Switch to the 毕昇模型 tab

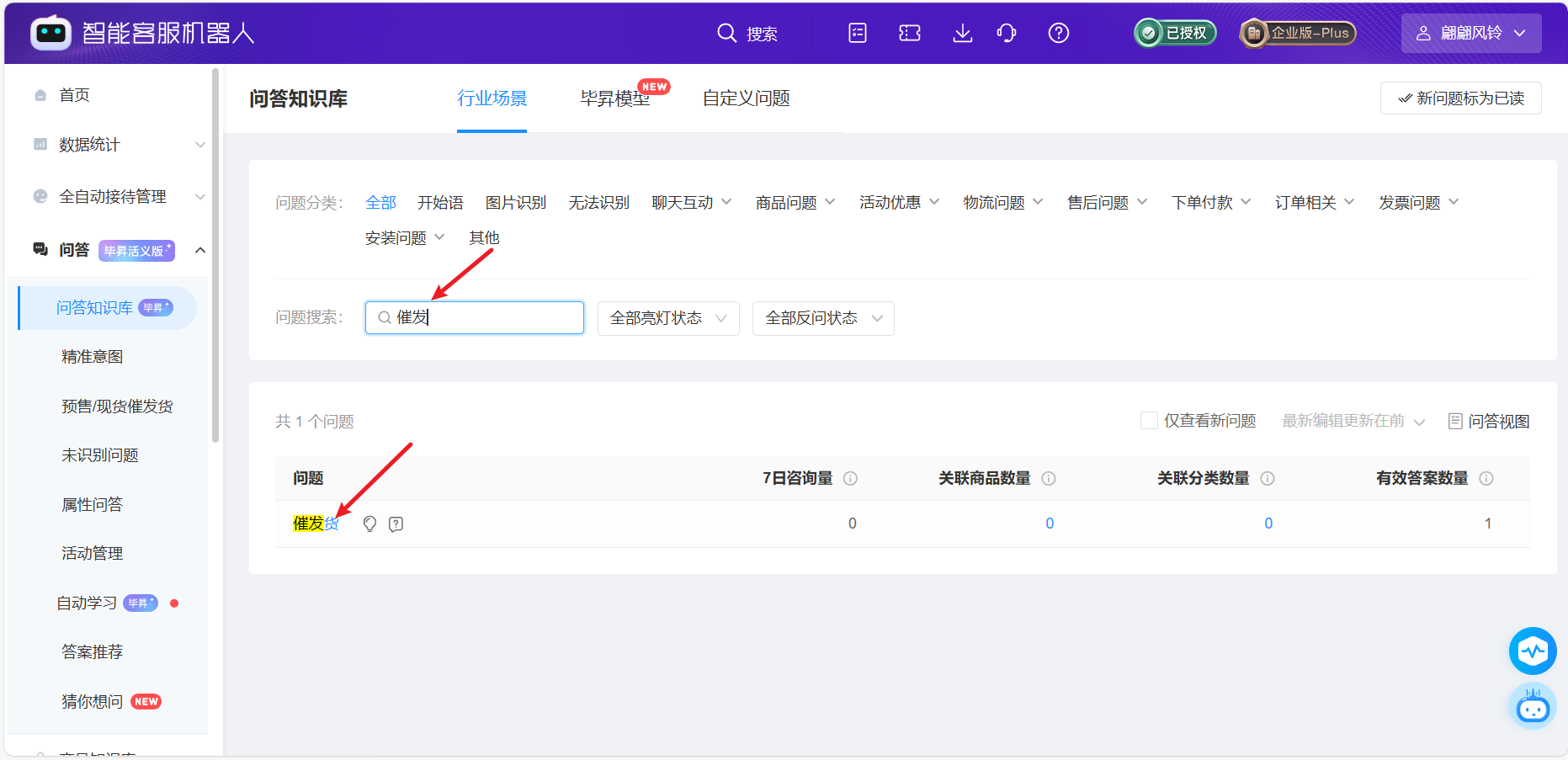click(x=615, y=98)
